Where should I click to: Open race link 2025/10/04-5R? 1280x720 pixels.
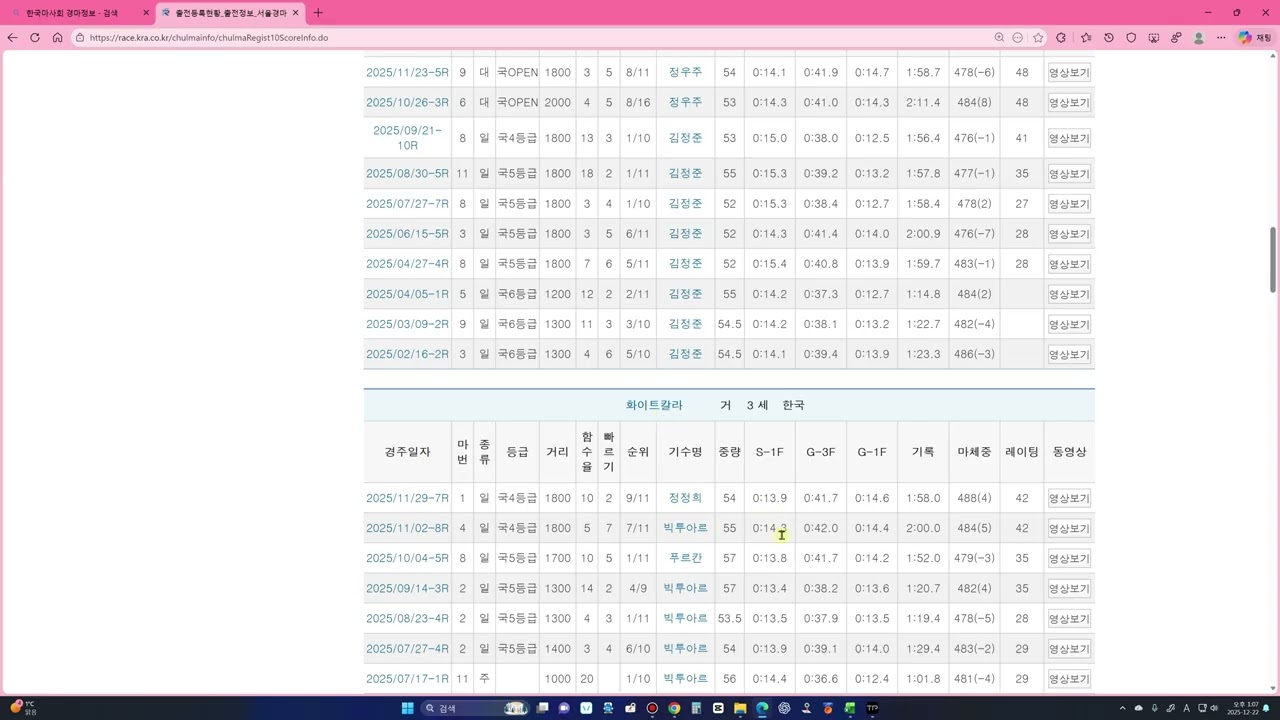pos(407,558)
